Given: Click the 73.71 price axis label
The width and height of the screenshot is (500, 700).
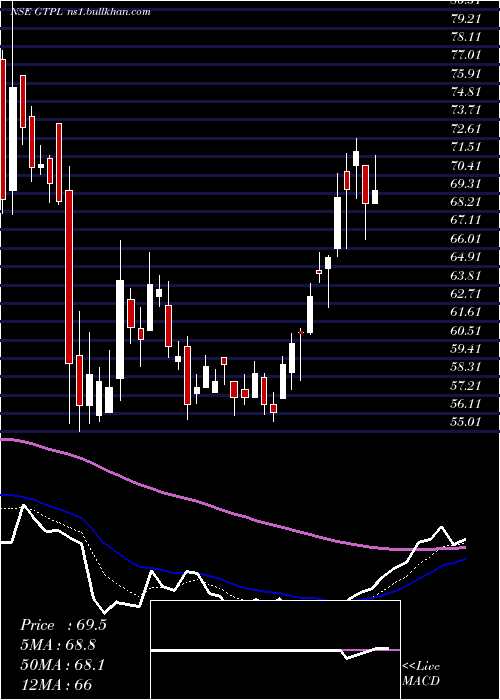Looking at the screenshot, I should coord(466,110).
